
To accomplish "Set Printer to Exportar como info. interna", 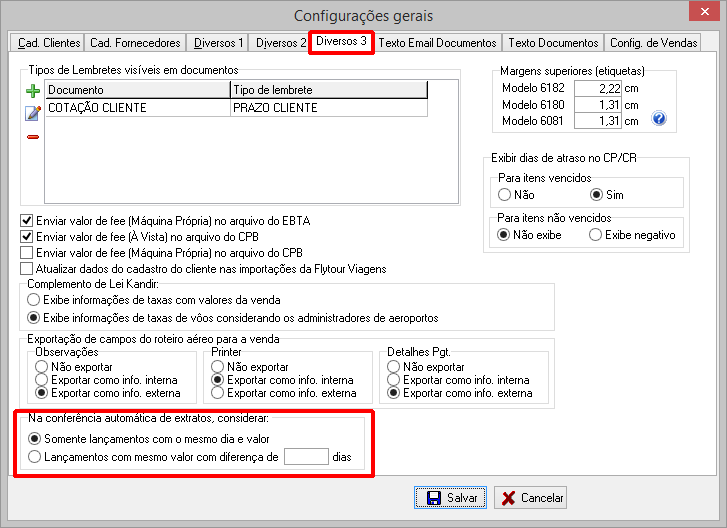I will click(x=217, y=380).
